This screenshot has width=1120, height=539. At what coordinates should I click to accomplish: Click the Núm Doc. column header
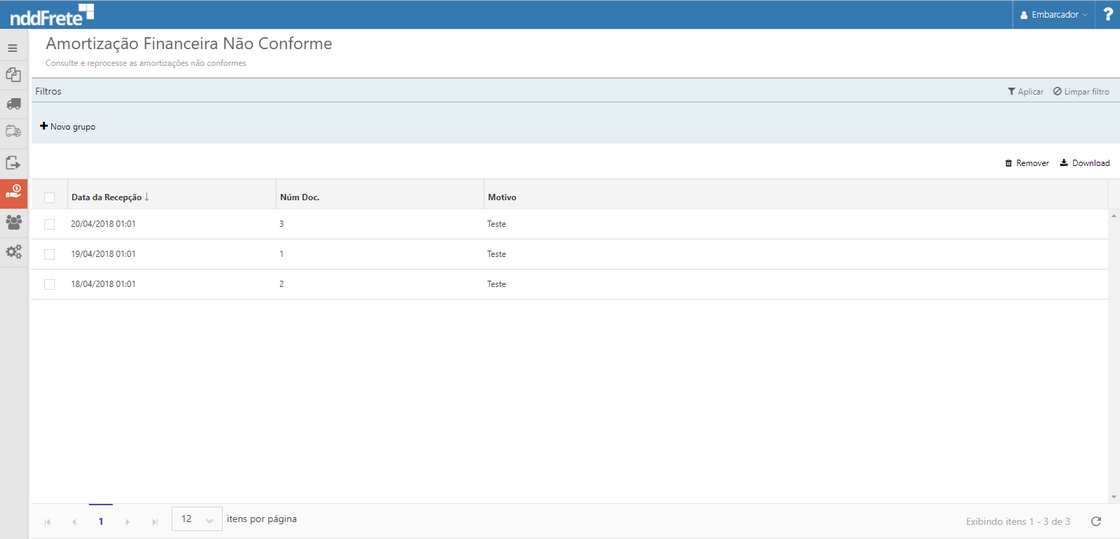[x=300, y=197]
